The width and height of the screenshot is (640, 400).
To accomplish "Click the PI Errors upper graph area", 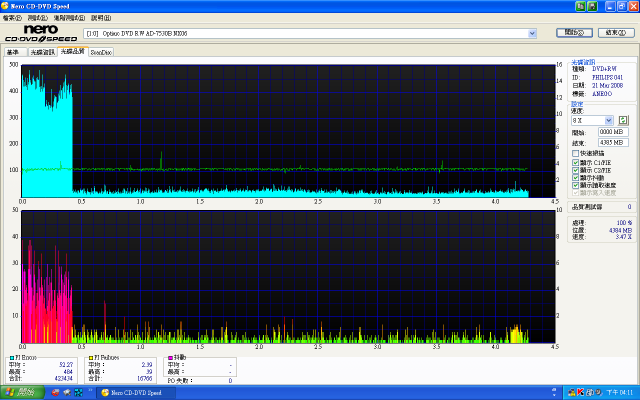I will click(288, 131).
